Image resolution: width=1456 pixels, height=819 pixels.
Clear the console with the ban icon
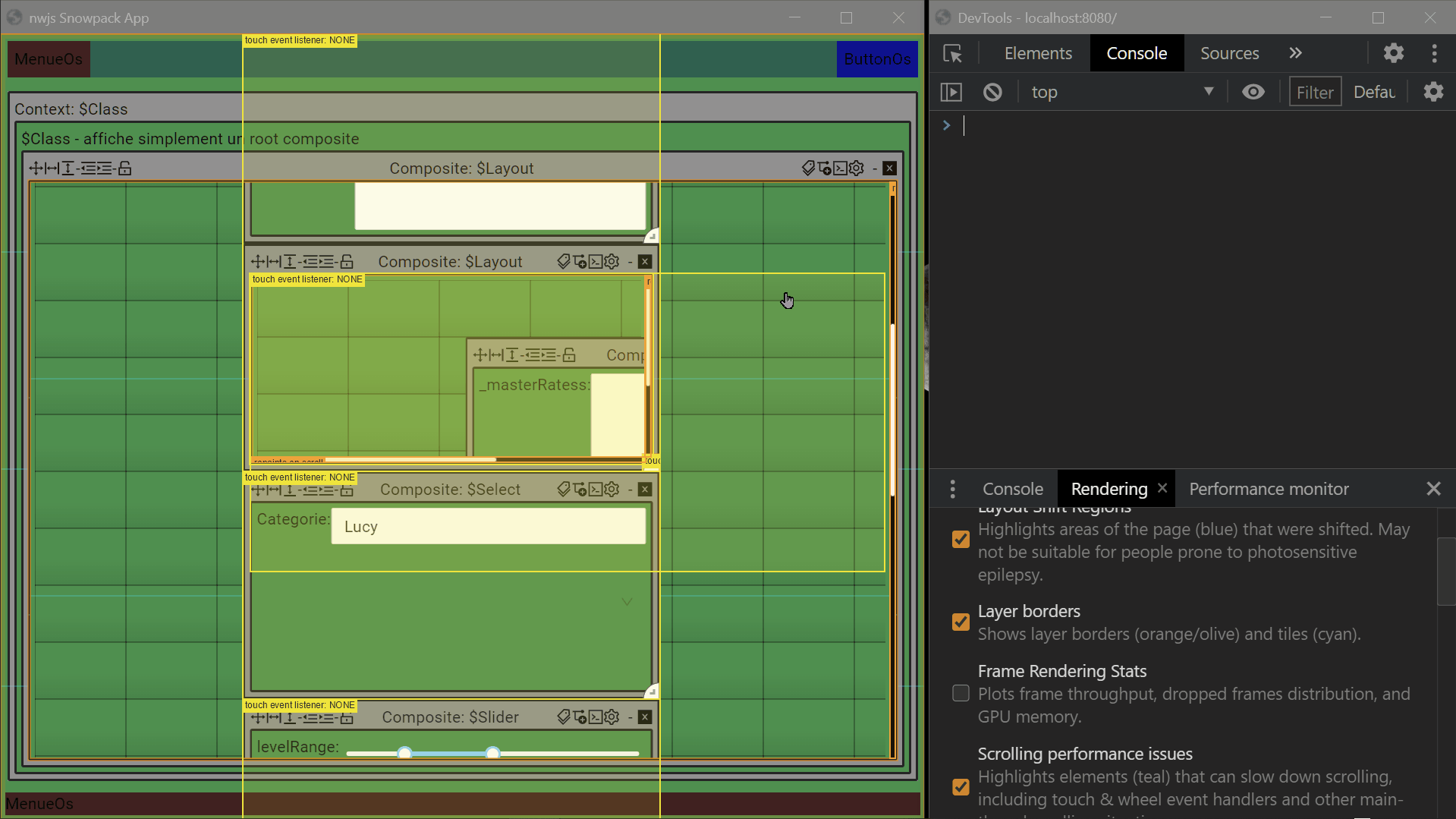click(x=992, y=92)
